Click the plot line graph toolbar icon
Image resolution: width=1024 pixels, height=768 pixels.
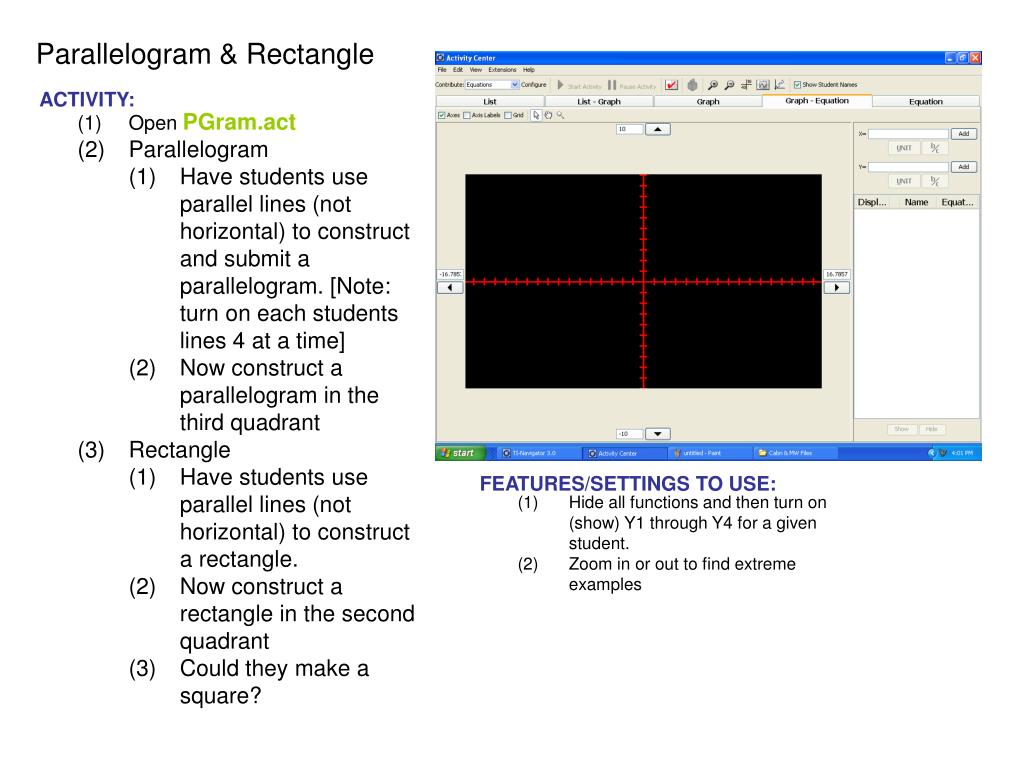(780, 85)
